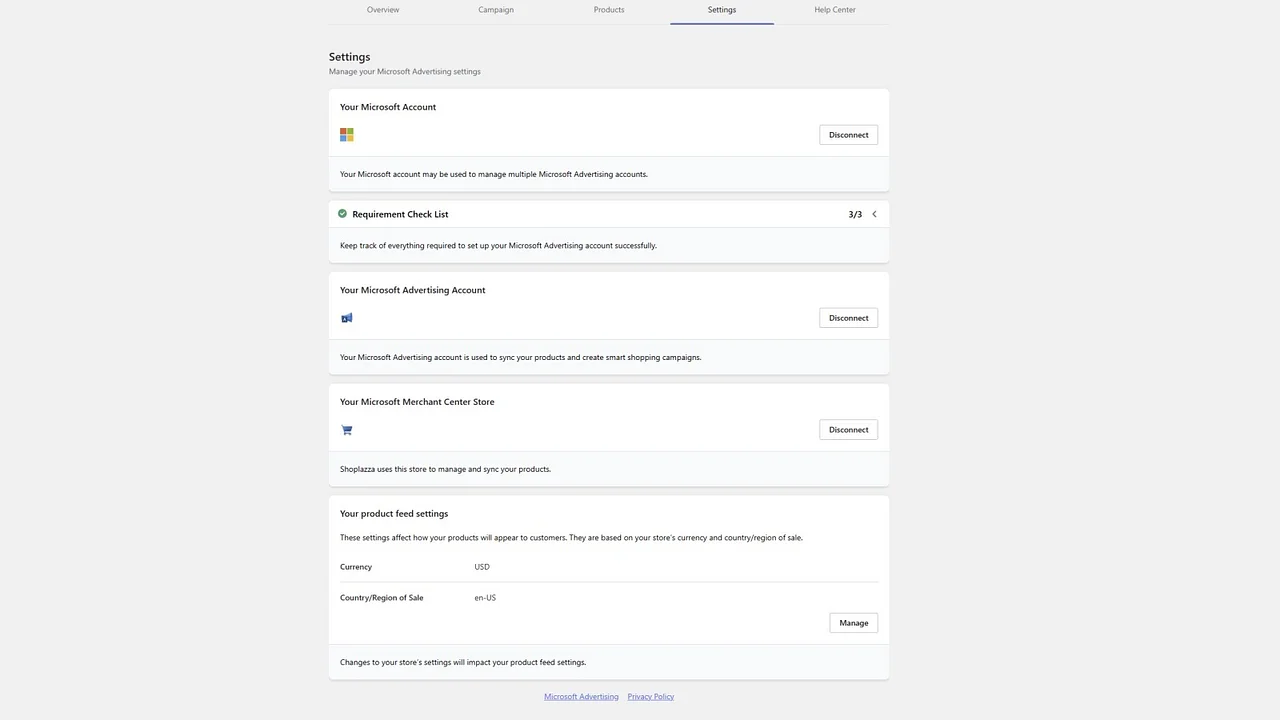Screen dimensions: 1280x720
Task: Disconnect the Microsoft Advertising account
Action: (x=848, y=317)
